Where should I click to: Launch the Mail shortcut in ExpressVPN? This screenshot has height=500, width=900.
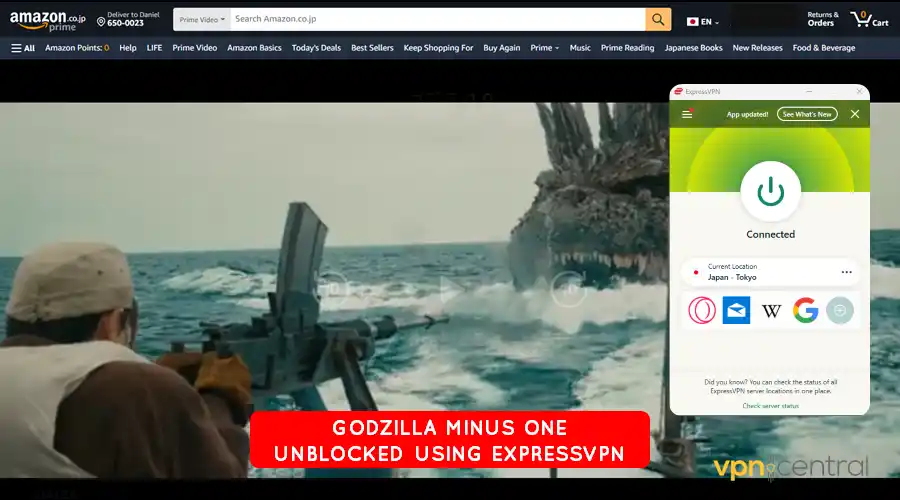[736, 311]
